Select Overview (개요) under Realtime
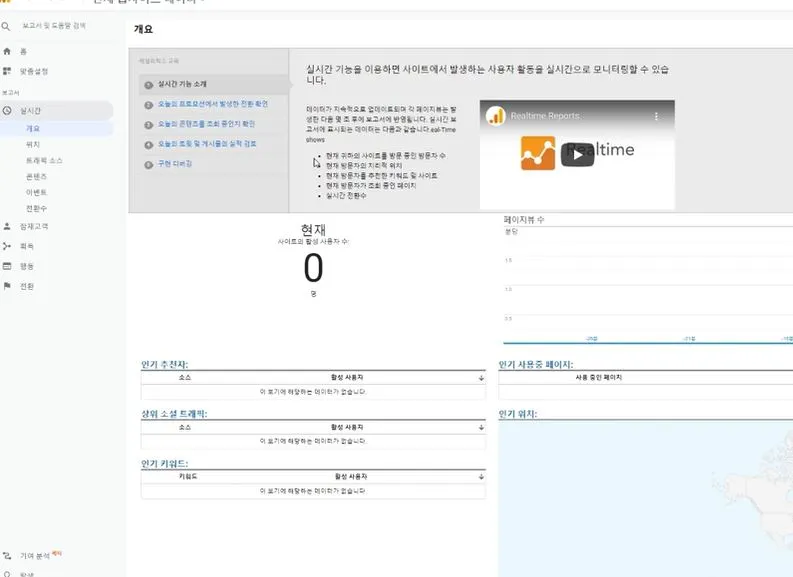The width and height of the screenshot is (793, 577). point(33,128)
